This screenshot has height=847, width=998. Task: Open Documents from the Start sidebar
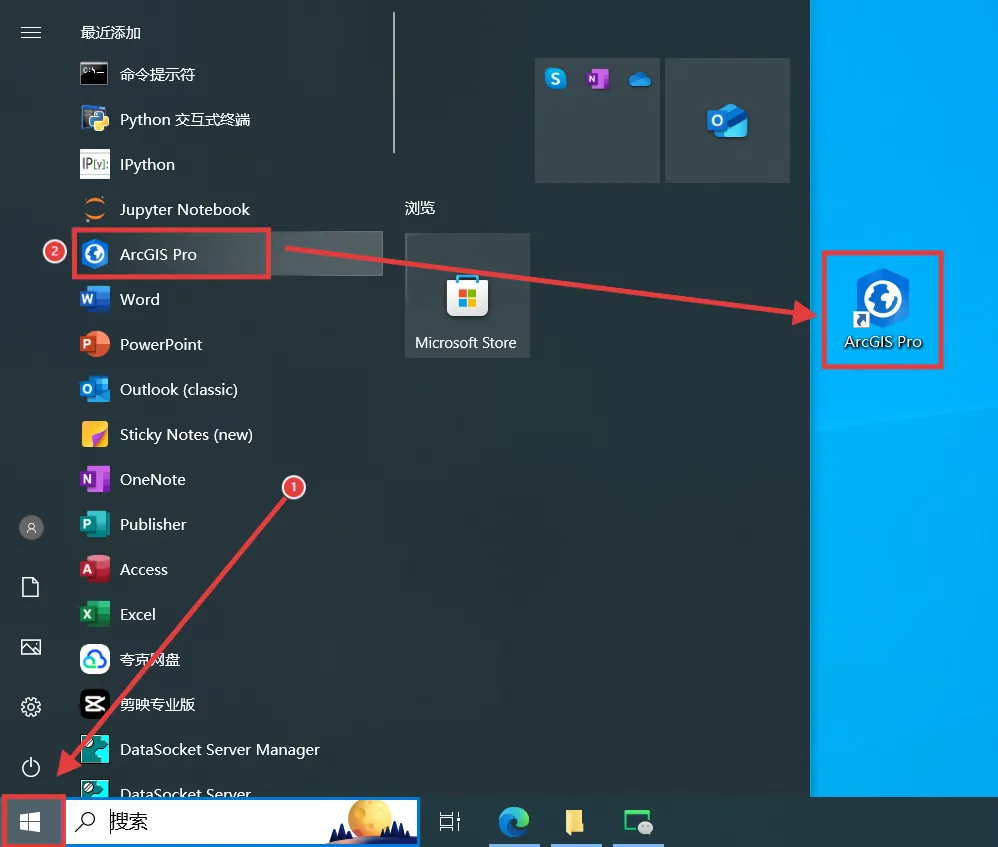pos(31,587)
